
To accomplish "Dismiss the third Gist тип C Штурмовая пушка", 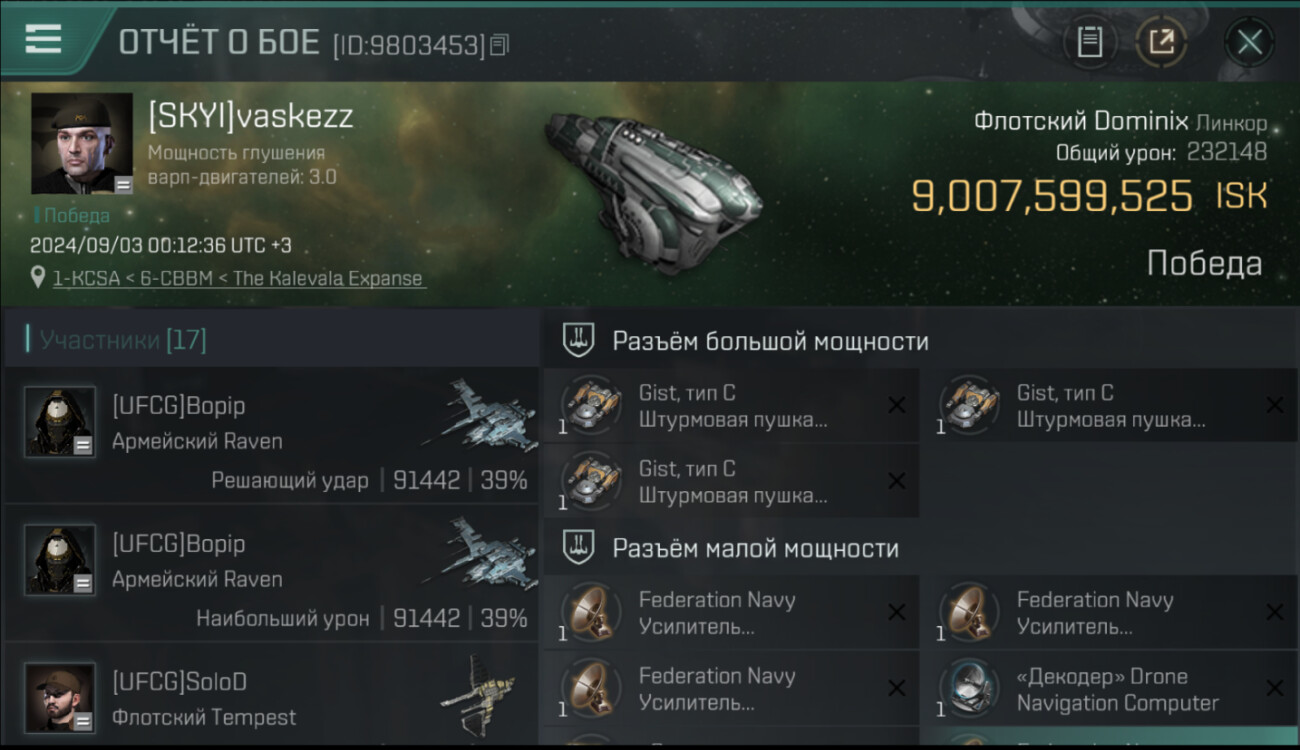I will point(897,481).
